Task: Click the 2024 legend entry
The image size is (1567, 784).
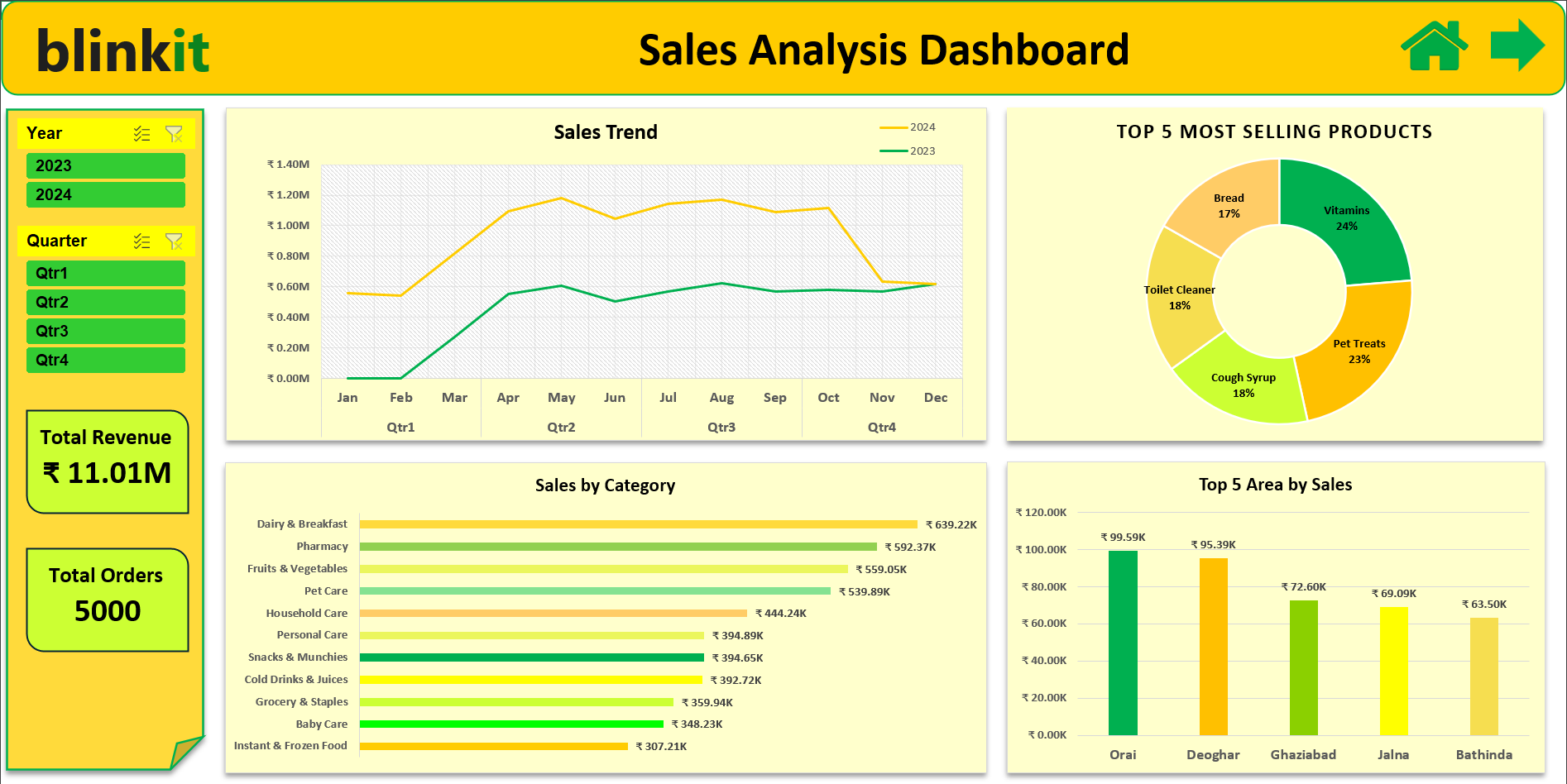Action: (908, 127)
